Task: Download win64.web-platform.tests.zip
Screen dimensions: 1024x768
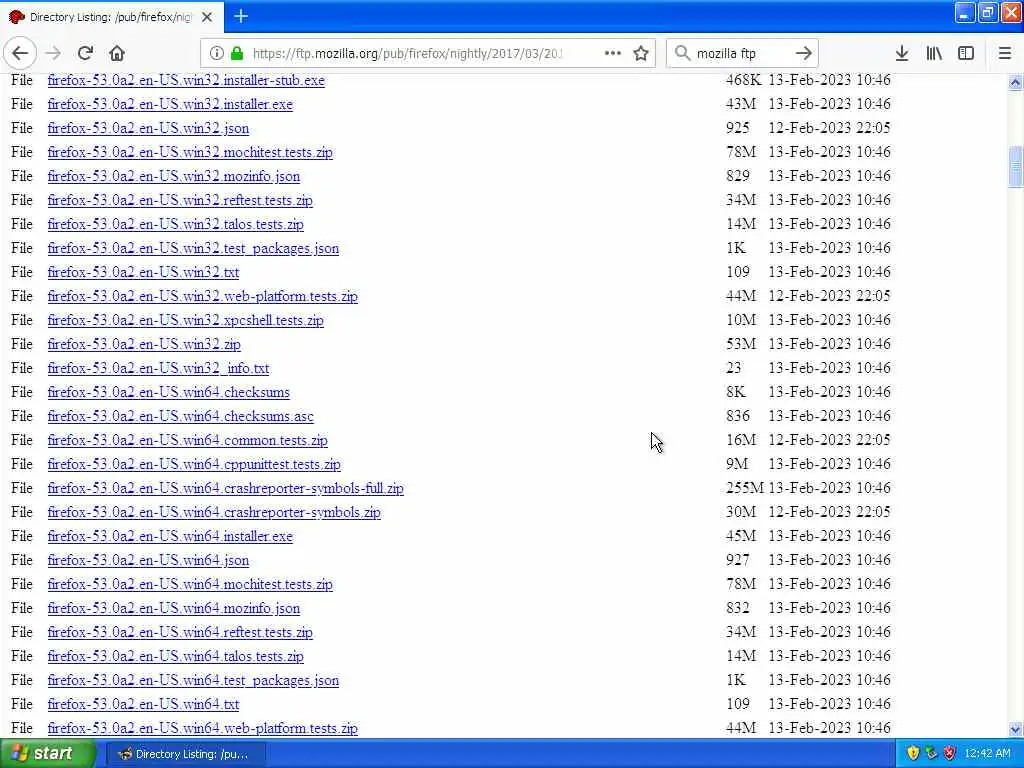Action: click(202, 728)
